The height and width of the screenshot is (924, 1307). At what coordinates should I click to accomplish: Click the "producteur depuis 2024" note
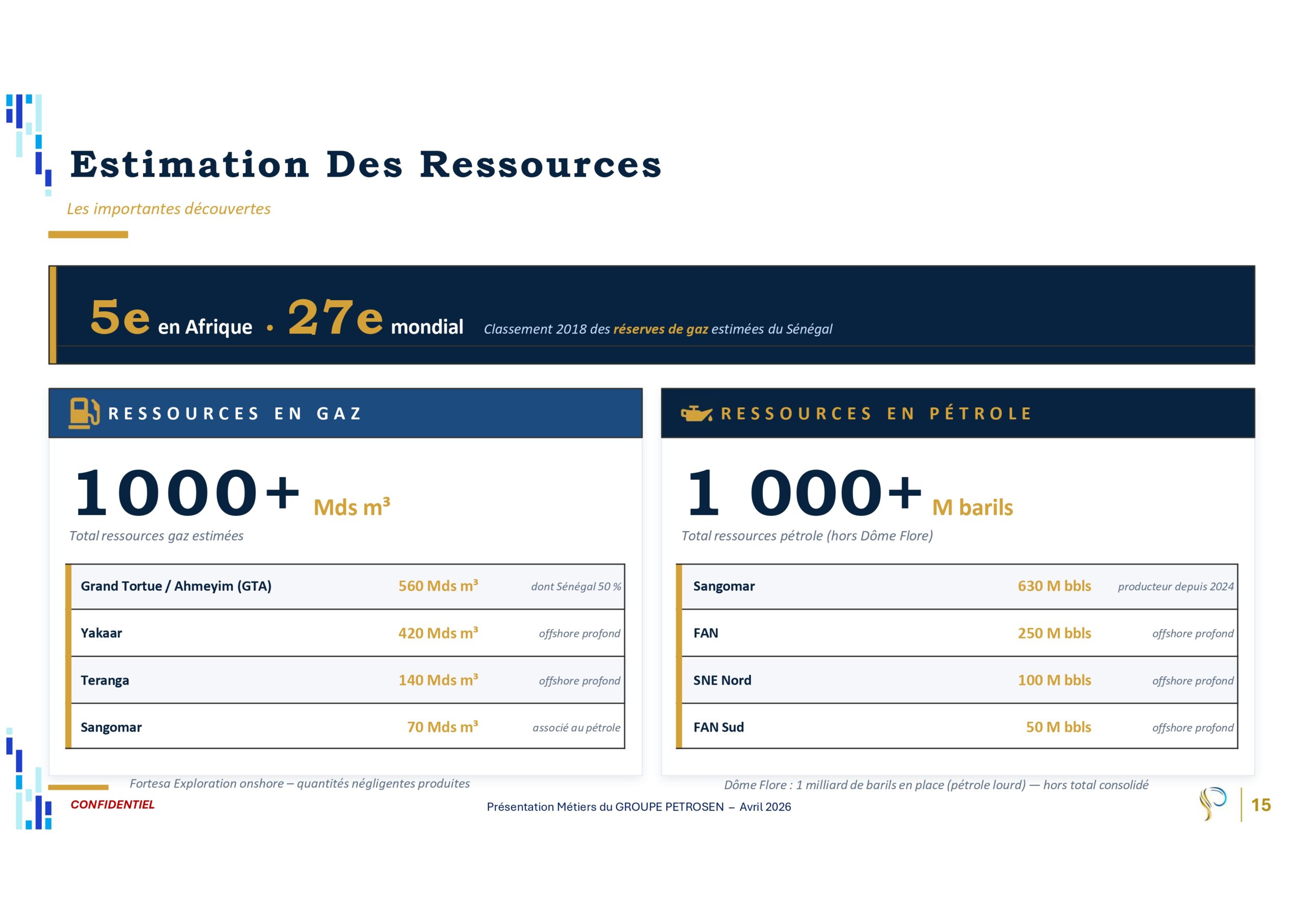tap(1175, 587)
